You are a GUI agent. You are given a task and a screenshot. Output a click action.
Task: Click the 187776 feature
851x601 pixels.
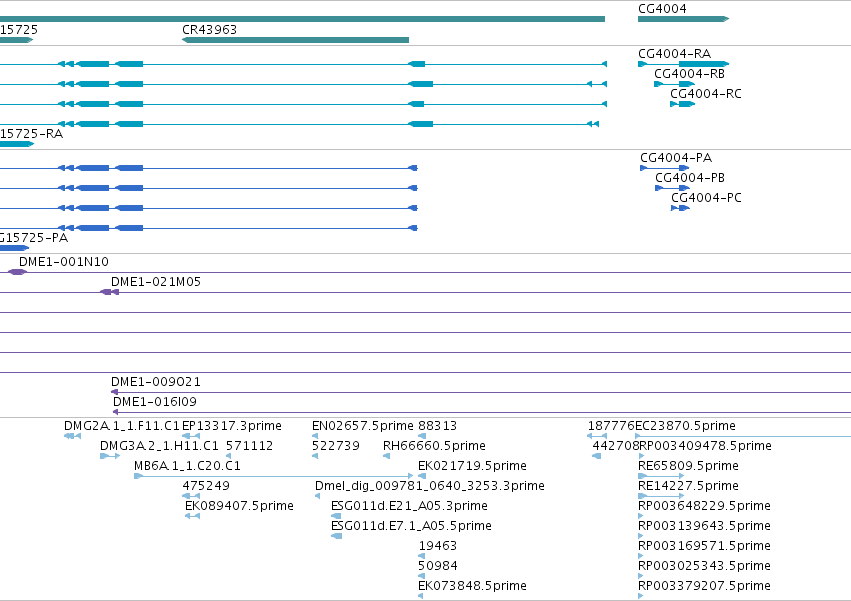point(597,436)
